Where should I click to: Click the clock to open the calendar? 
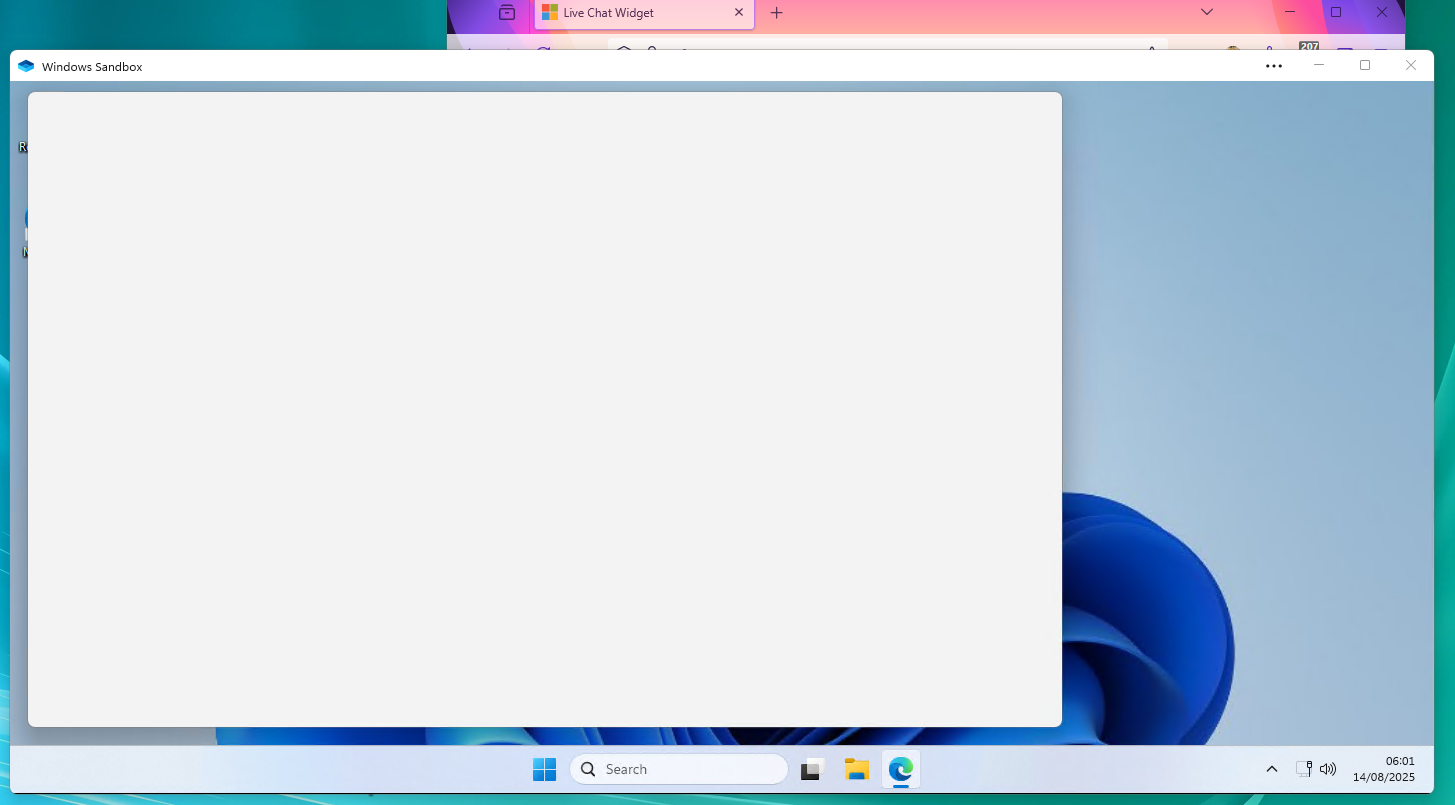(x=1384, y=769)
